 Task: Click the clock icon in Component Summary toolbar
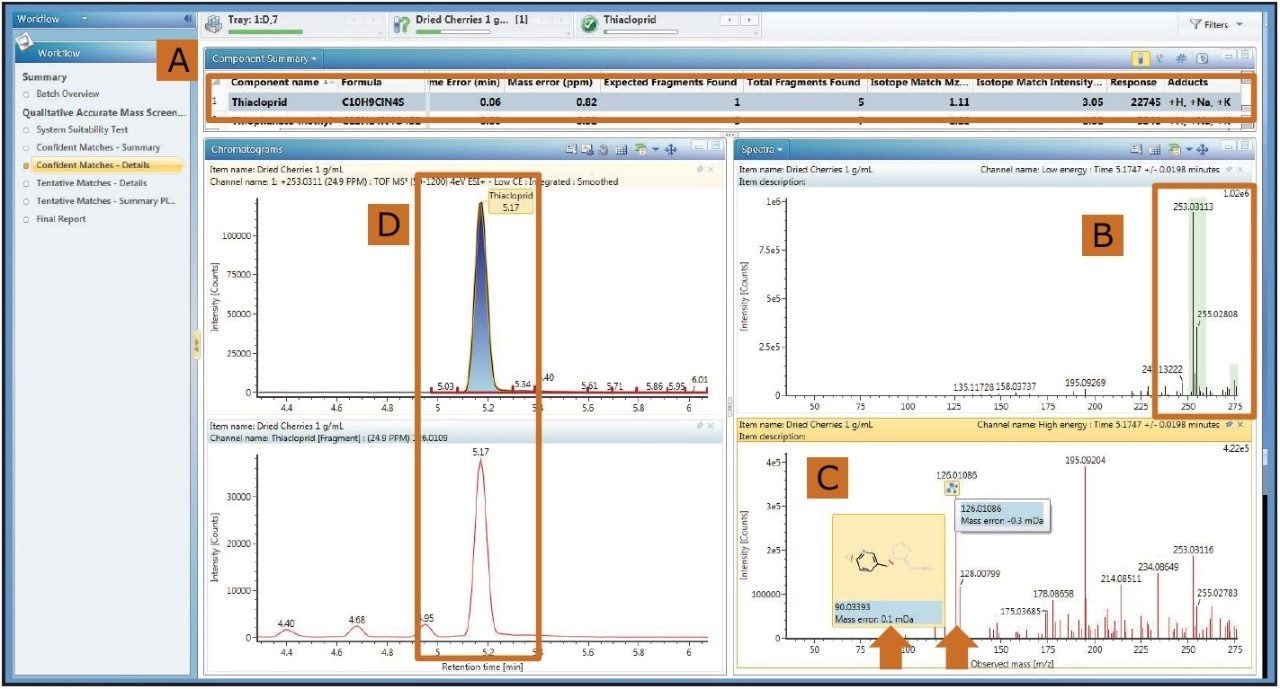(1202, 59)
